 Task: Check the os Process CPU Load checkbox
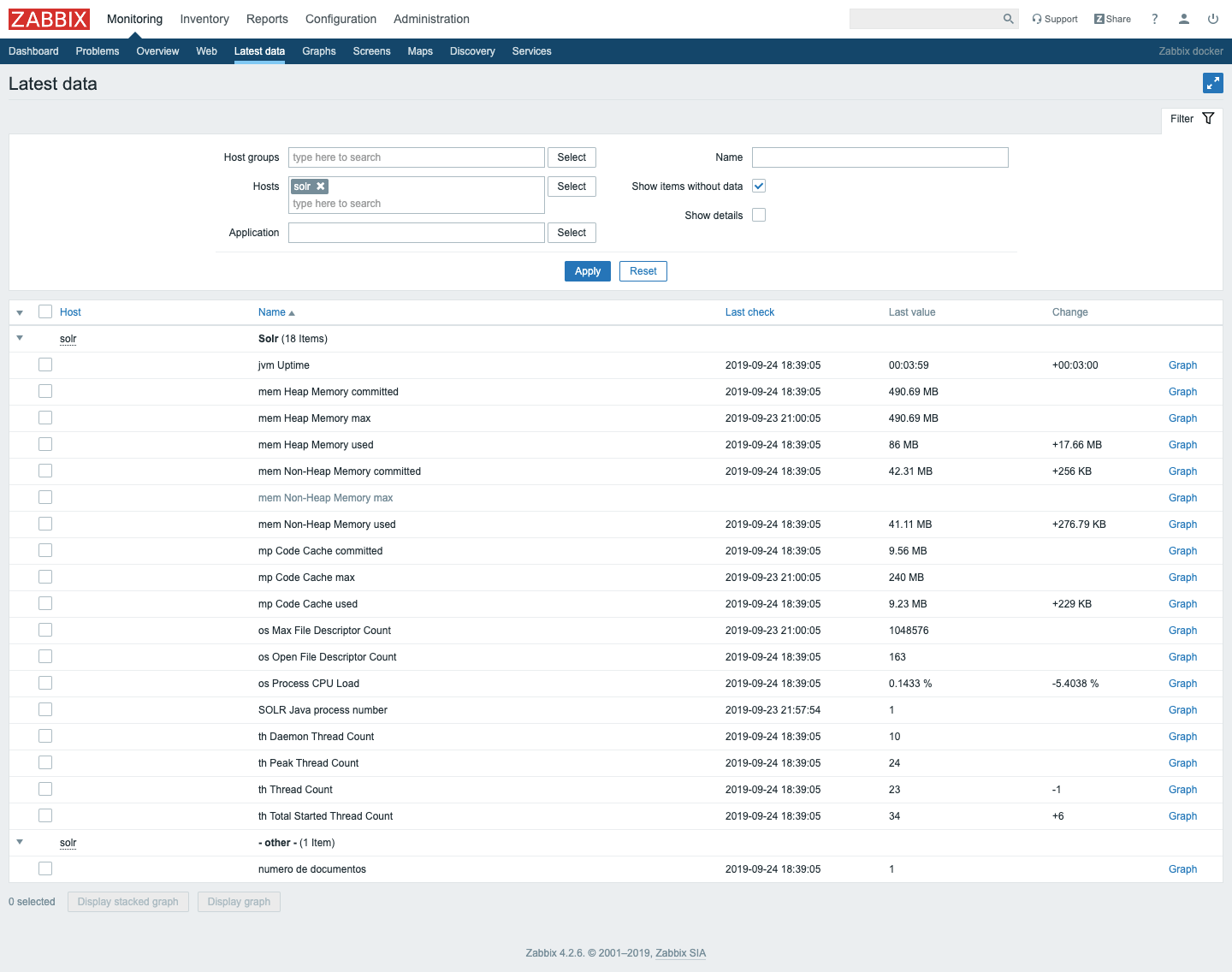[45, 683]
